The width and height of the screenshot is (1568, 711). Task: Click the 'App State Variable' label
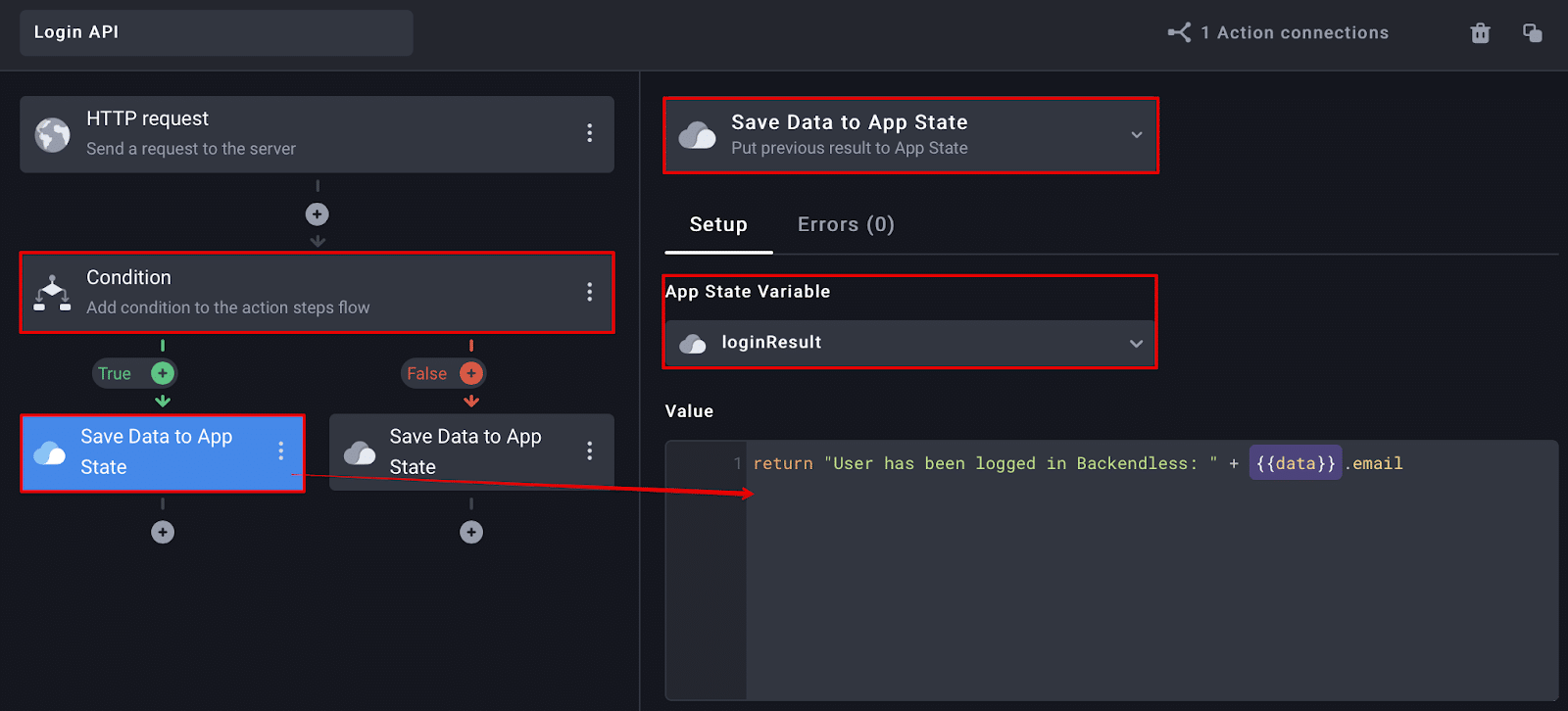(748, 292)
